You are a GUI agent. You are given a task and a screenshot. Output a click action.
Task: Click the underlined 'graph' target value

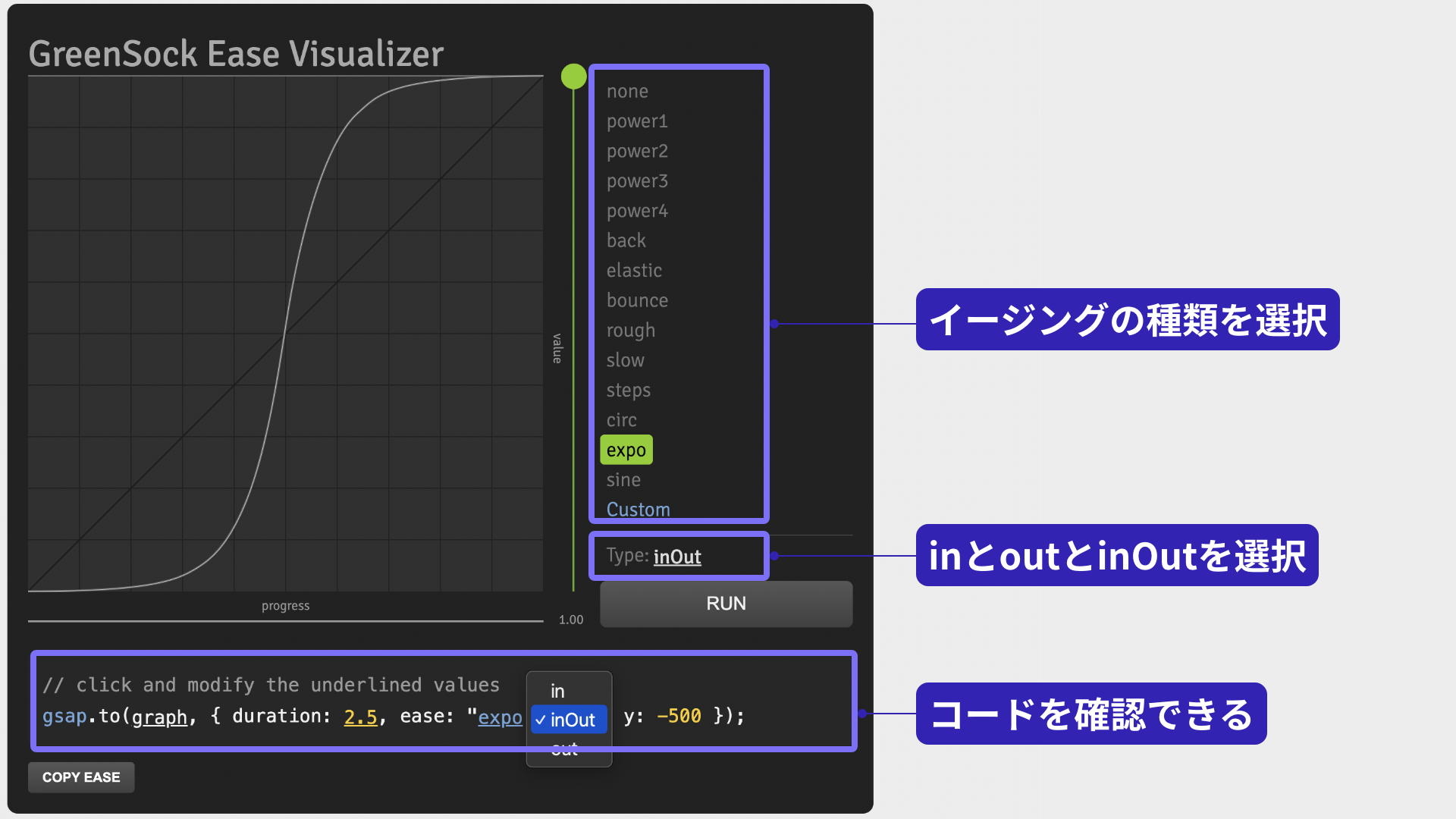[x=159, y=717]
